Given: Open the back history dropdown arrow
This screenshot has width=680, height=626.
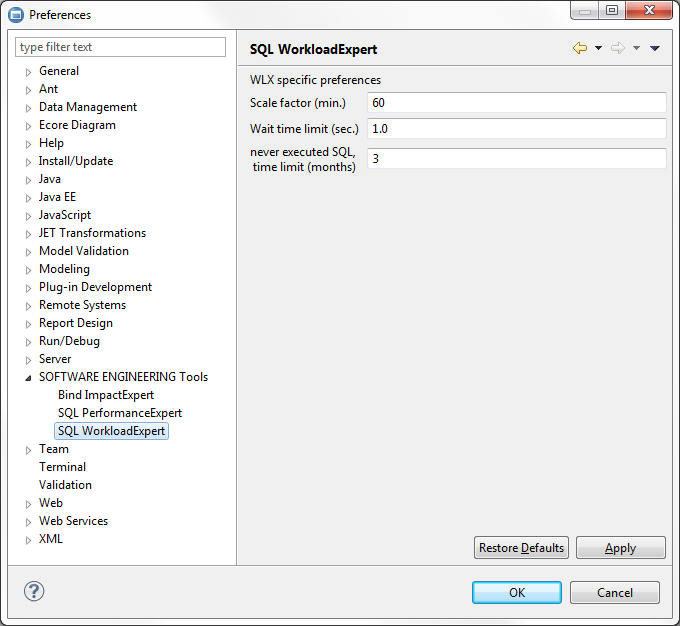Looking at the screenshot, I should 598,48.
